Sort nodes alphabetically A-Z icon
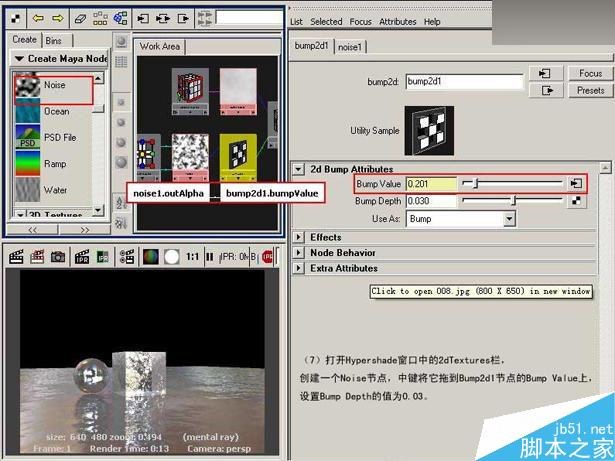Image resolution: width=615 pixels, height=461 pixels. [121, 203]
